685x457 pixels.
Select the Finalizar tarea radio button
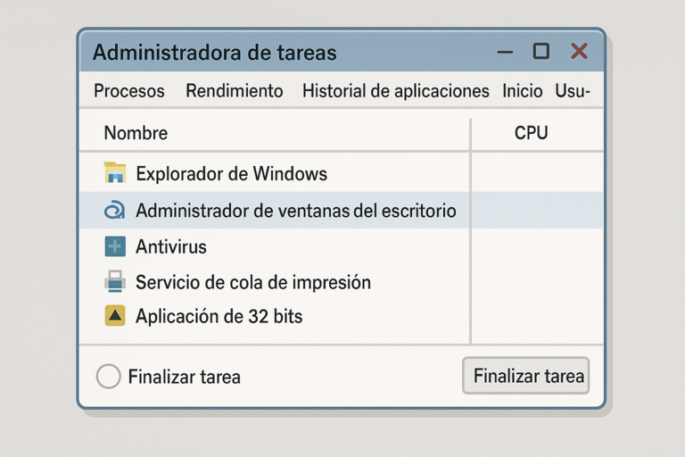(108, 377)
